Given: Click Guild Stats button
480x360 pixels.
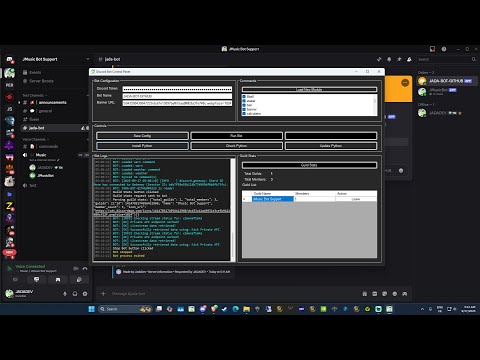Looking at the screenshot, I should click(309, 165).
